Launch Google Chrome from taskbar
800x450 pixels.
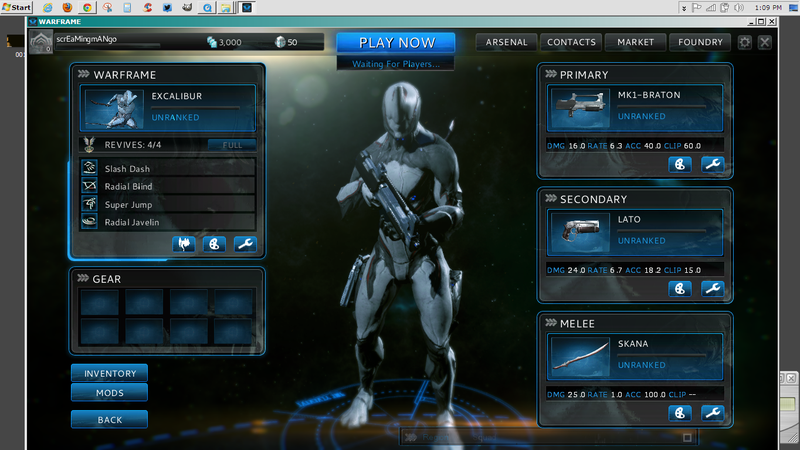click(x=87, y=8)
